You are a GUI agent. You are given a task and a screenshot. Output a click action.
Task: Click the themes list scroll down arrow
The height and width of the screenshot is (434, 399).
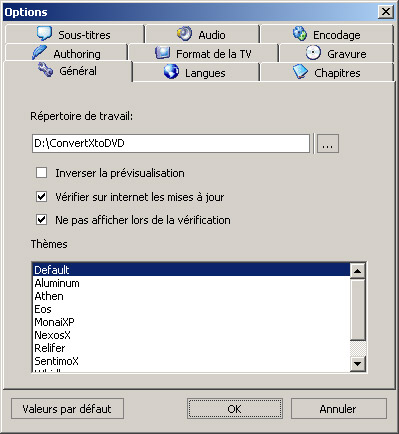click(x=358, y=363)
